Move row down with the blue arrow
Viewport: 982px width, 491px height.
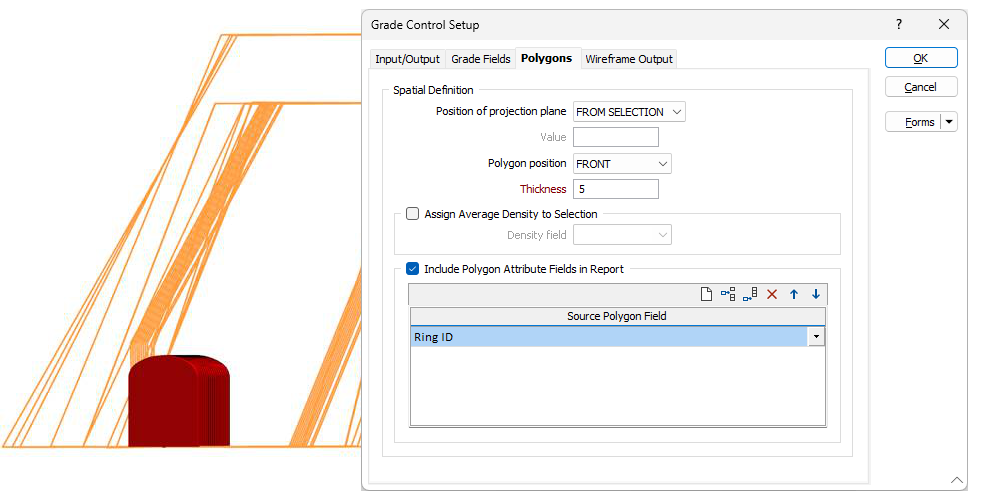tap(815, 294)
